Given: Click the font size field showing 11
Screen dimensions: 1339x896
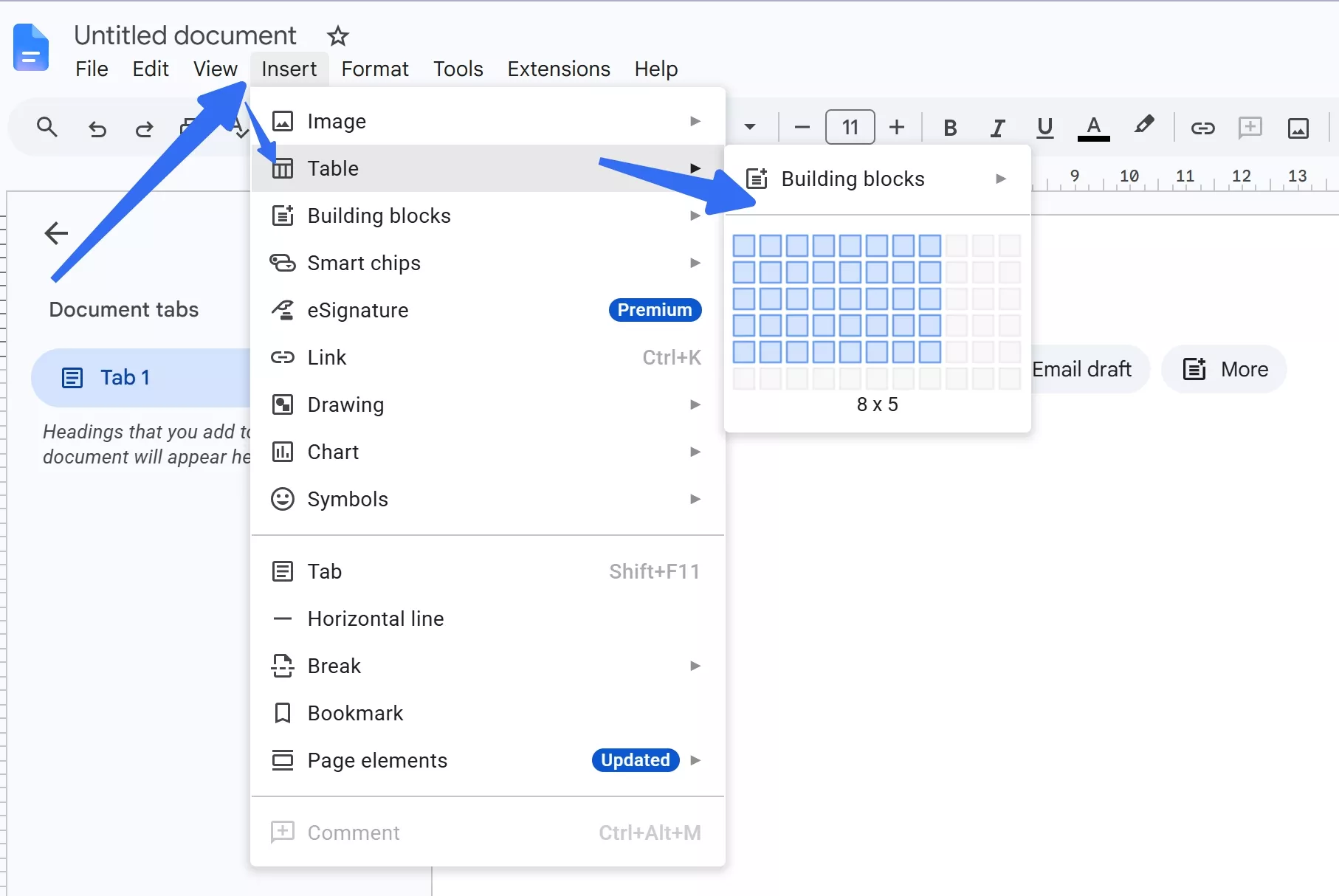Looking at the screenshot, I should click(850, 127).
